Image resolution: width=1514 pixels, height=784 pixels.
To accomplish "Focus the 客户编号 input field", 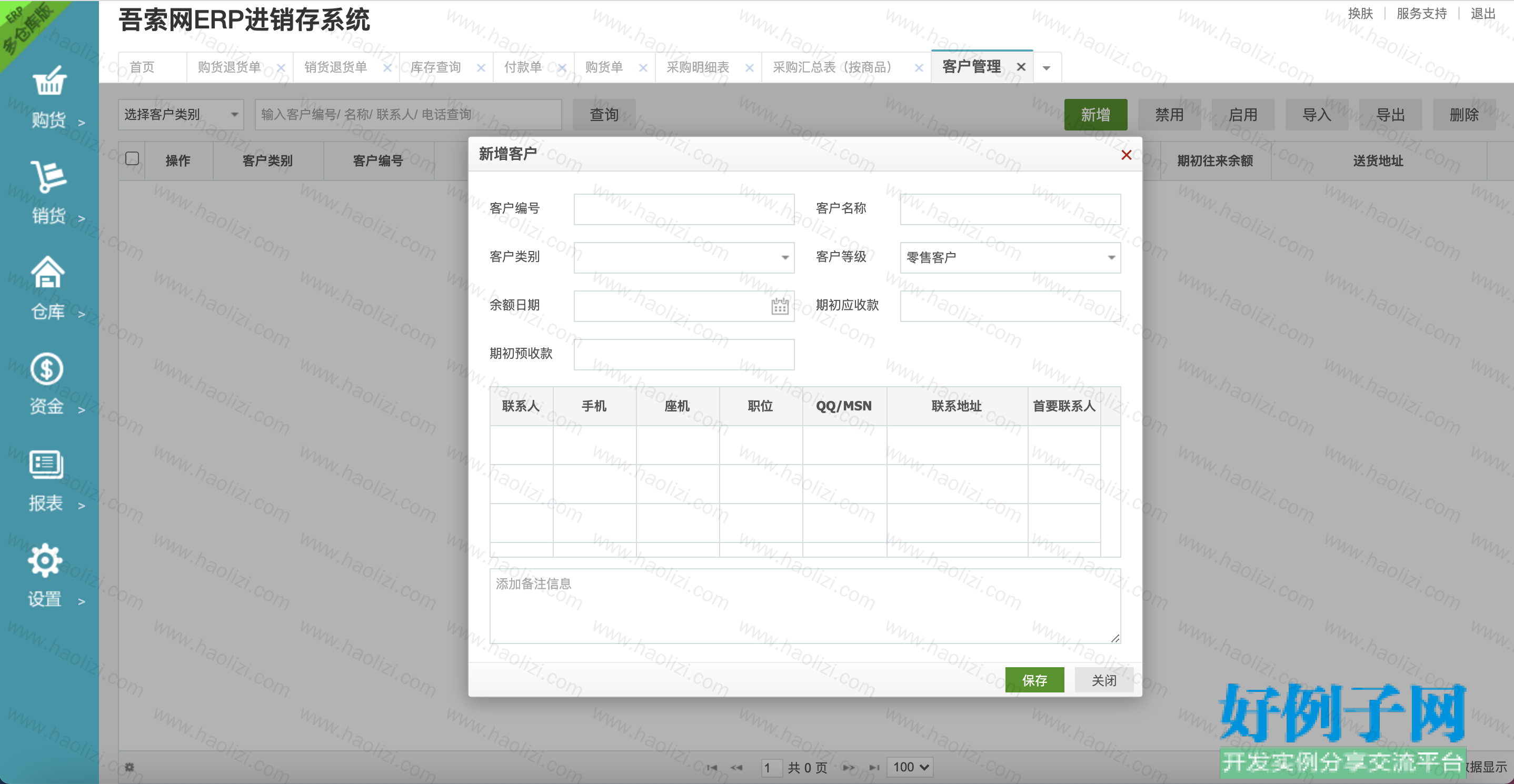I will coord(684,209).
